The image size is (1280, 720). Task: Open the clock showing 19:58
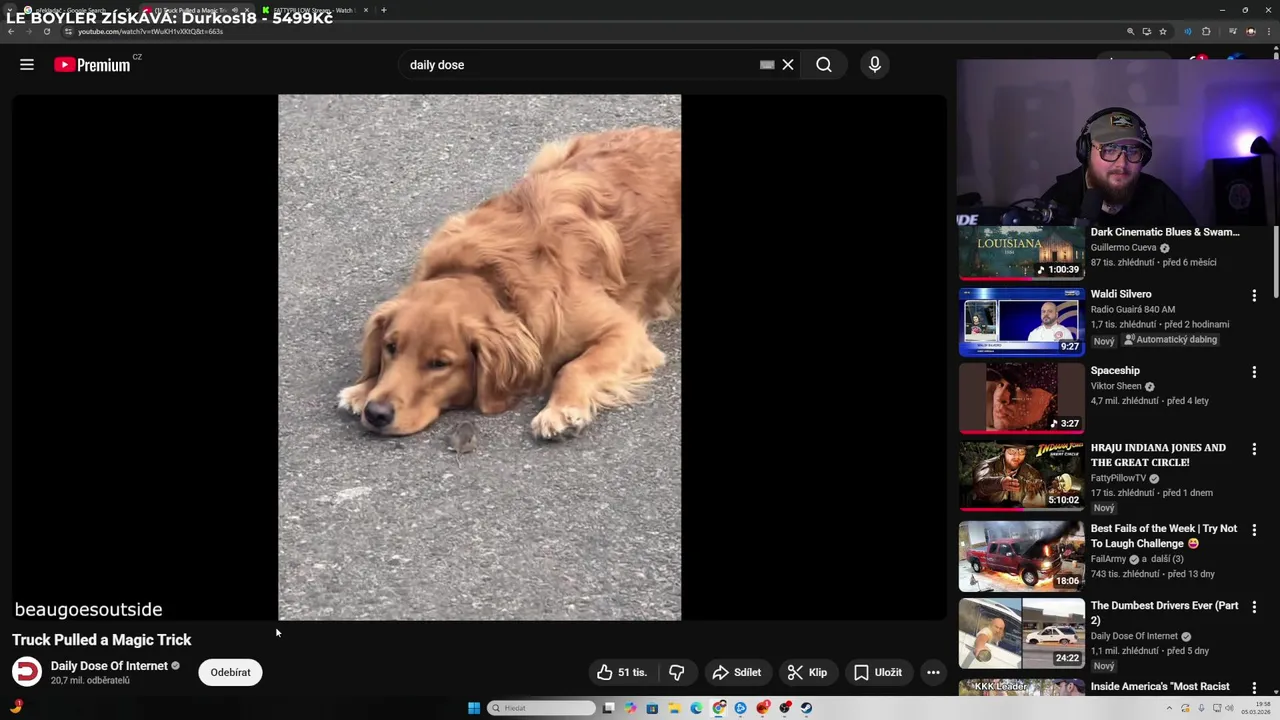pyautogui.click(x=1256, y=708)
